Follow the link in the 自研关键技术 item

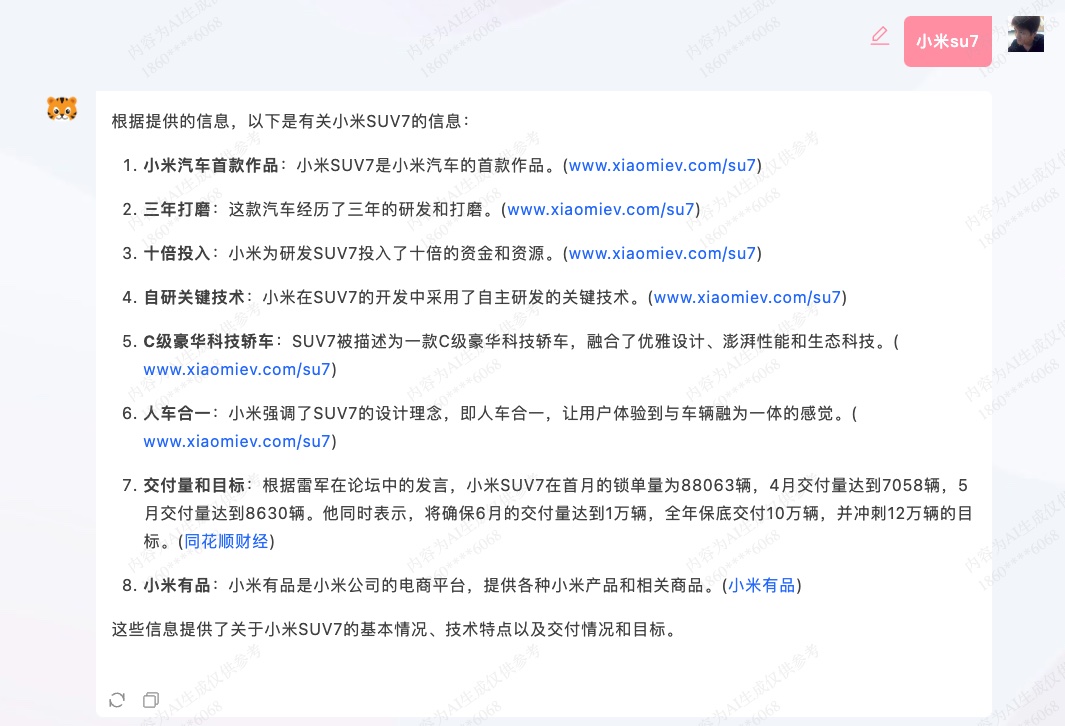tap(746, 297)
